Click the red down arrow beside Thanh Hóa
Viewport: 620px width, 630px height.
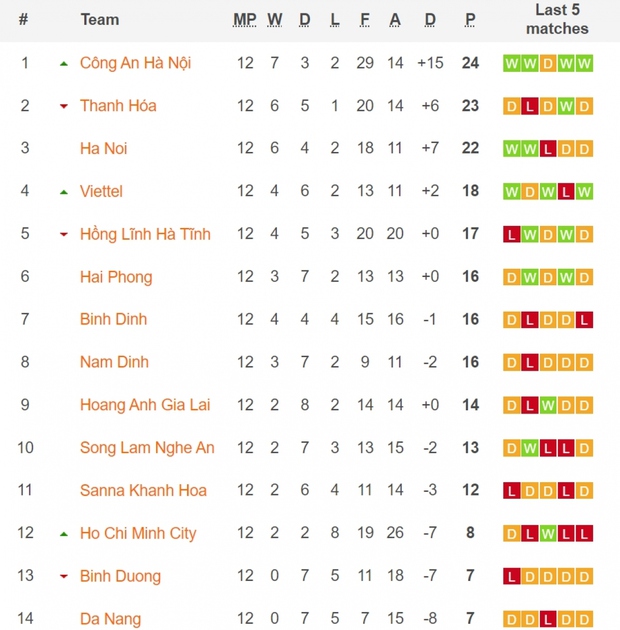pyautogui.click(x=64, y=106)
